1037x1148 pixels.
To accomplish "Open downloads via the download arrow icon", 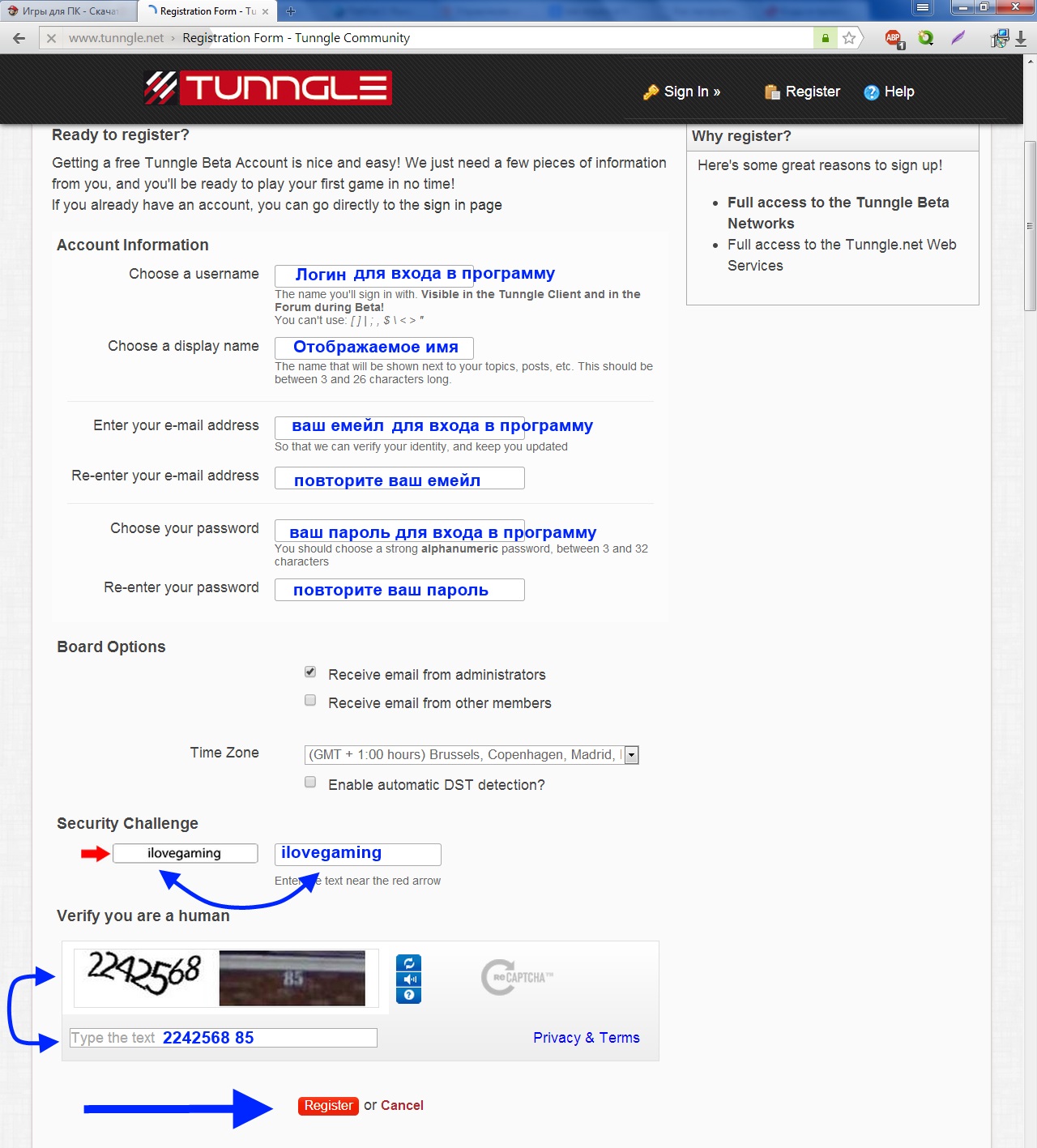I will coord(1021,38).
